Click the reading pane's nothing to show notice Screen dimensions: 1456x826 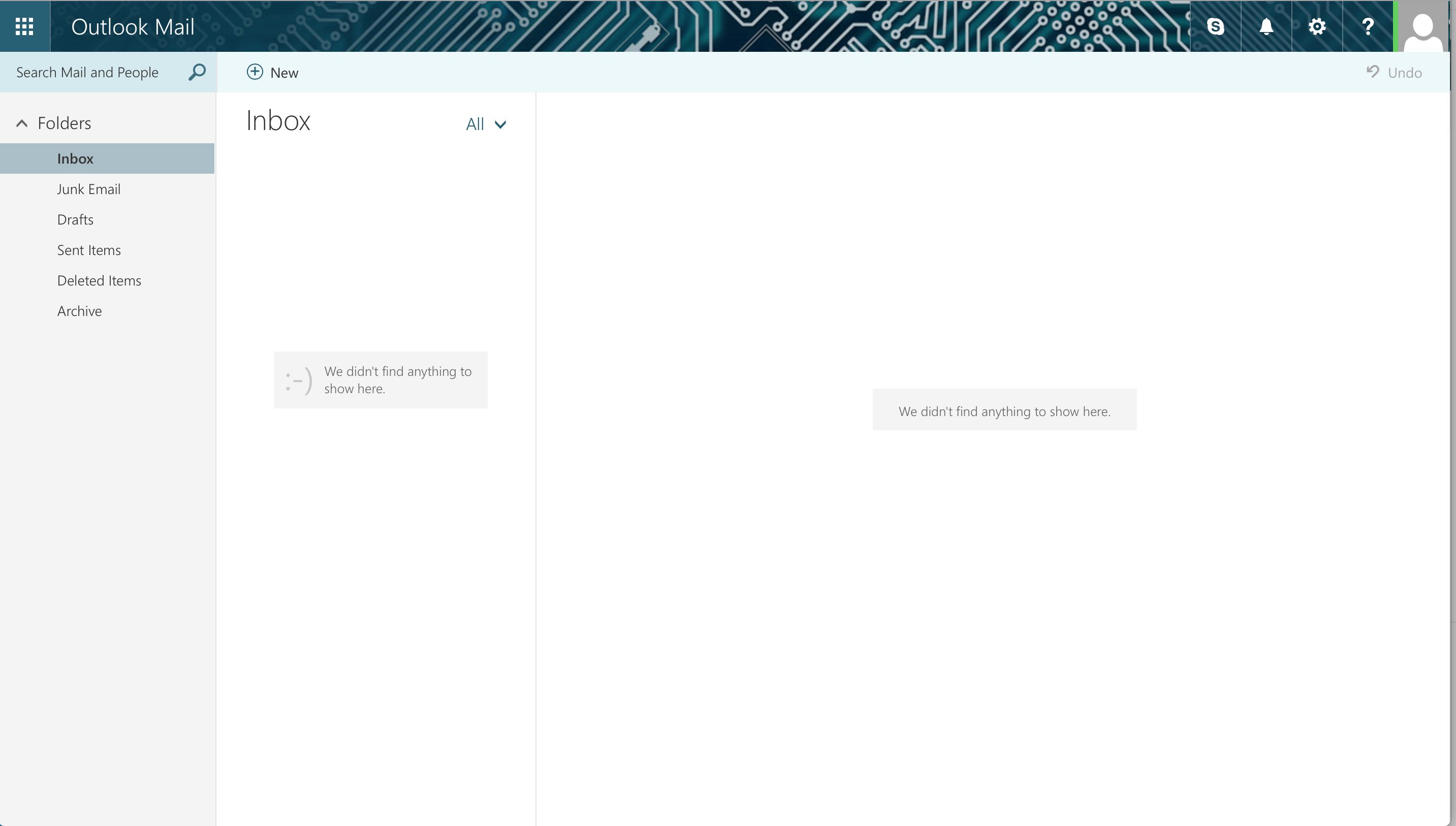click(1004, 409)
